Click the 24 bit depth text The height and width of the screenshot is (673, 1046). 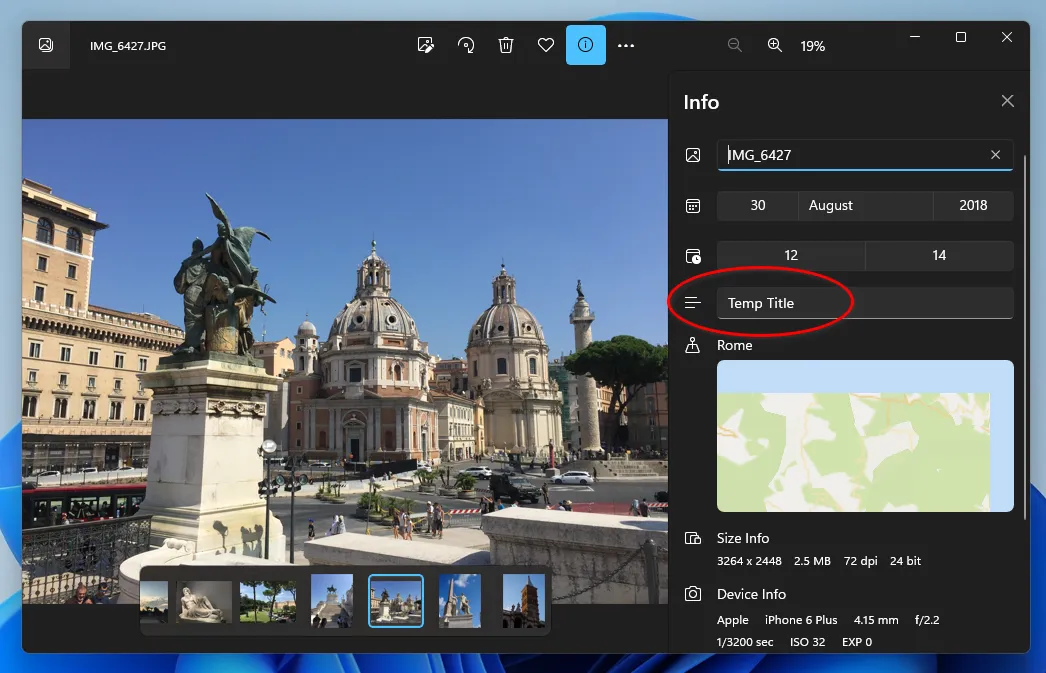tap(905, 561)
